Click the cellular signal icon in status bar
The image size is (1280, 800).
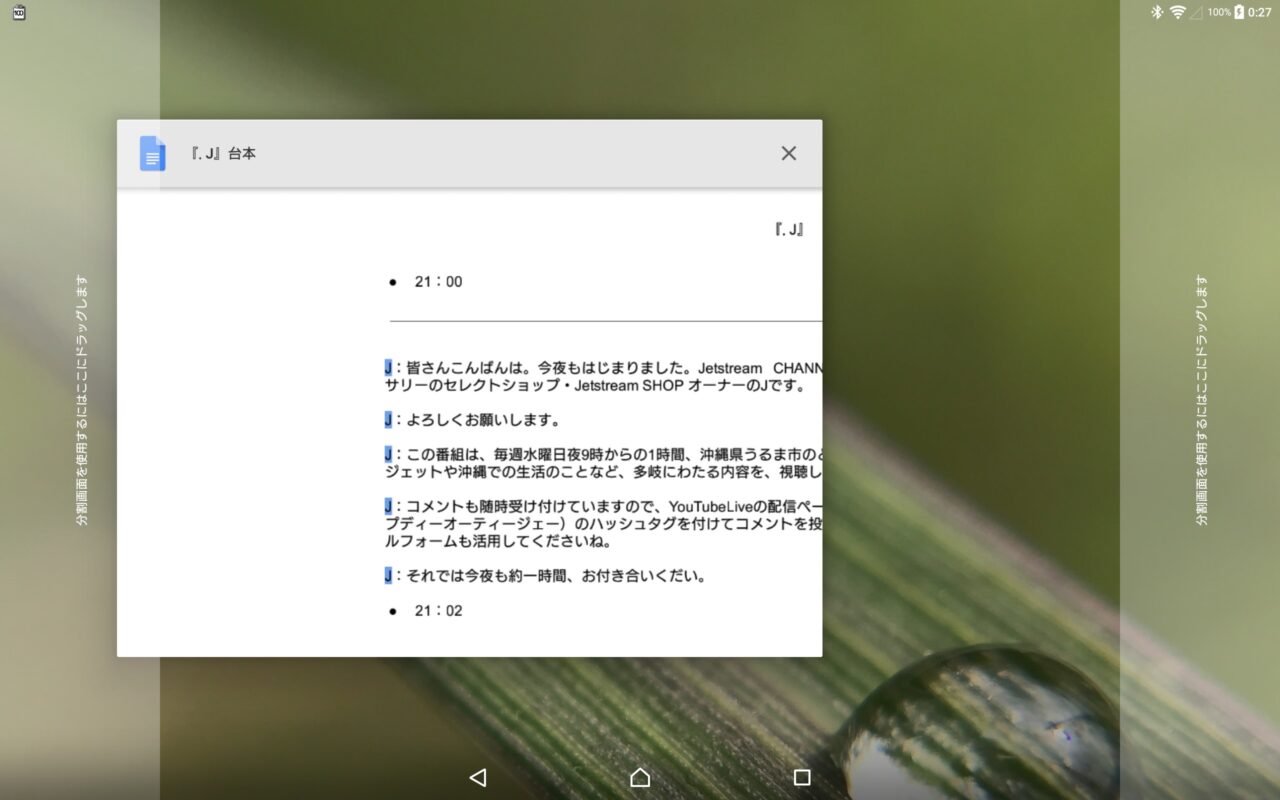[1196, 12]
